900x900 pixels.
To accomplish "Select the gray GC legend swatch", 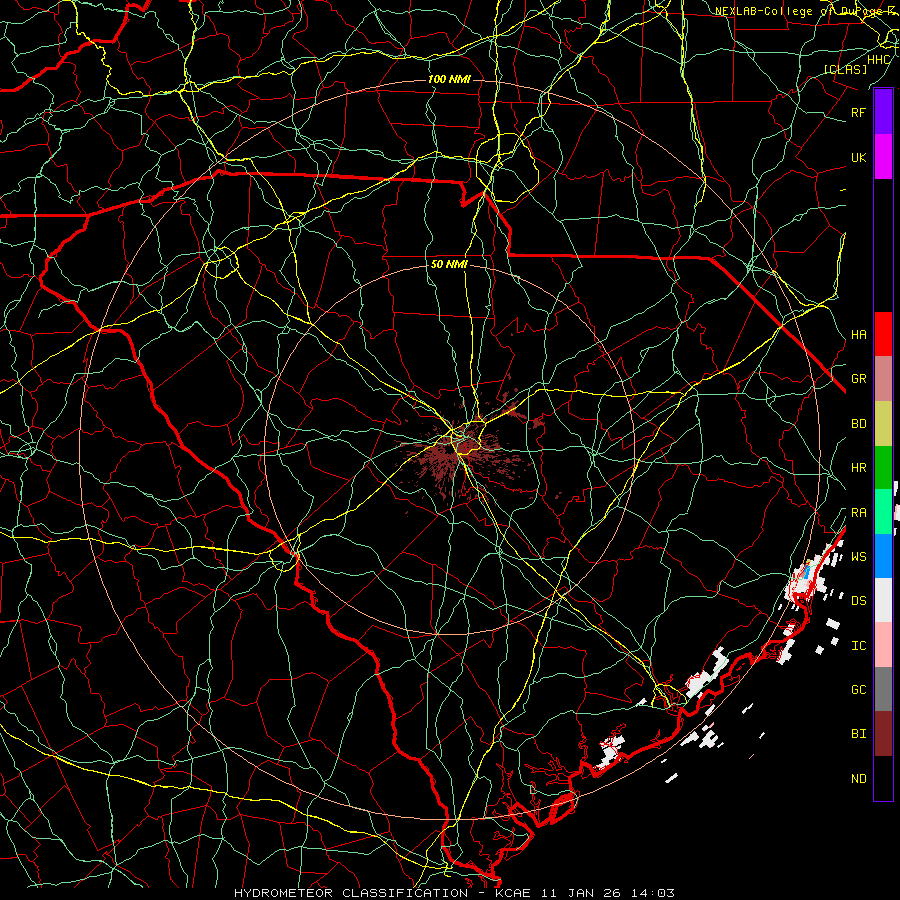I will [883, 689].
